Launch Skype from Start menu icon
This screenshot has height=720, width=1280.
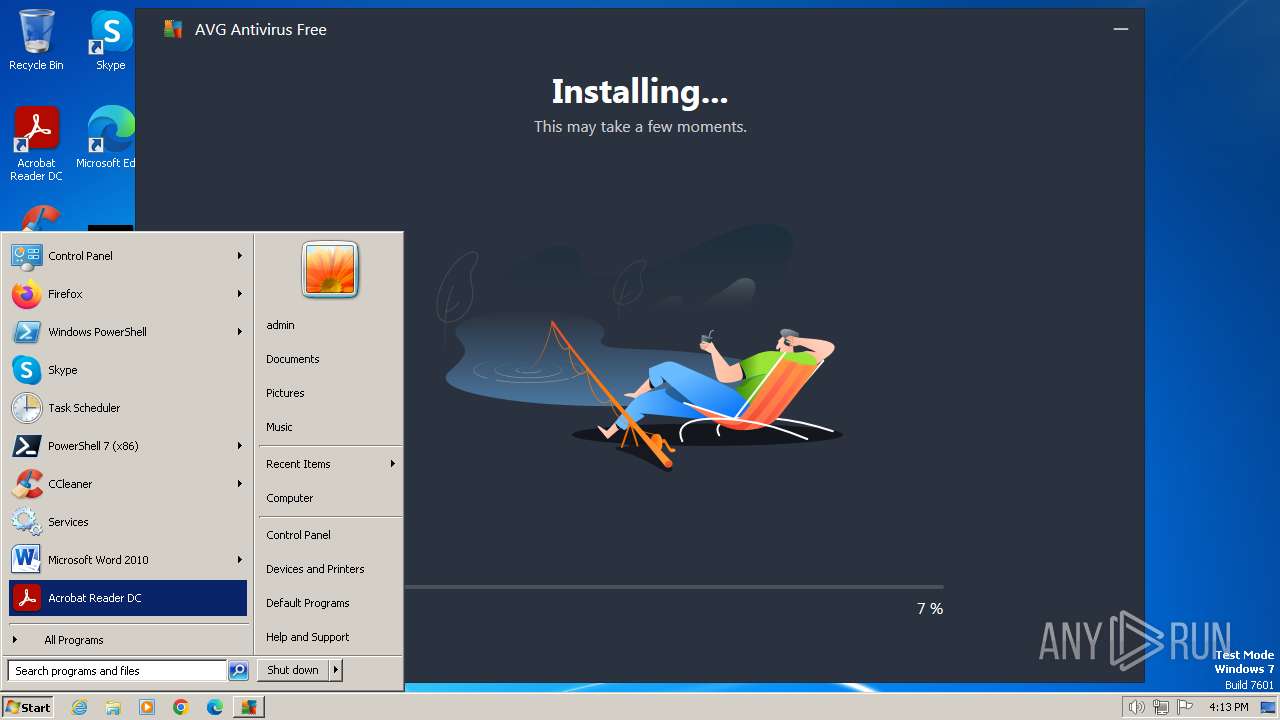26,370
